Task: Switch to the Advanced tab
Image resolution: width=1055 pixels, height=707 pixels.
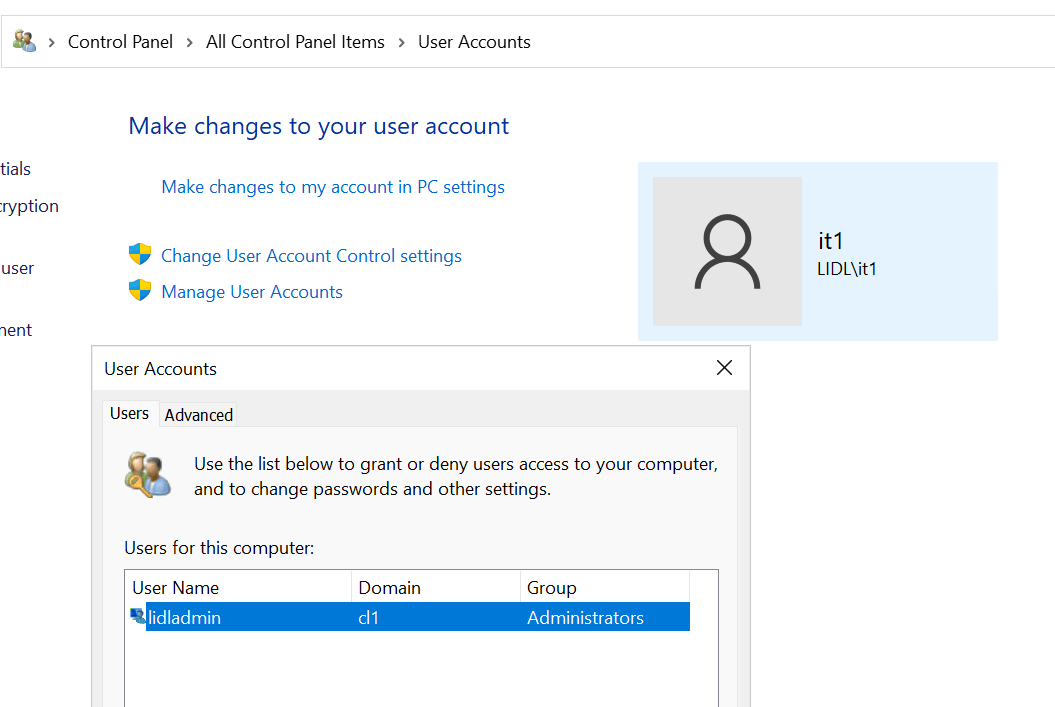Action: point(197,414)
